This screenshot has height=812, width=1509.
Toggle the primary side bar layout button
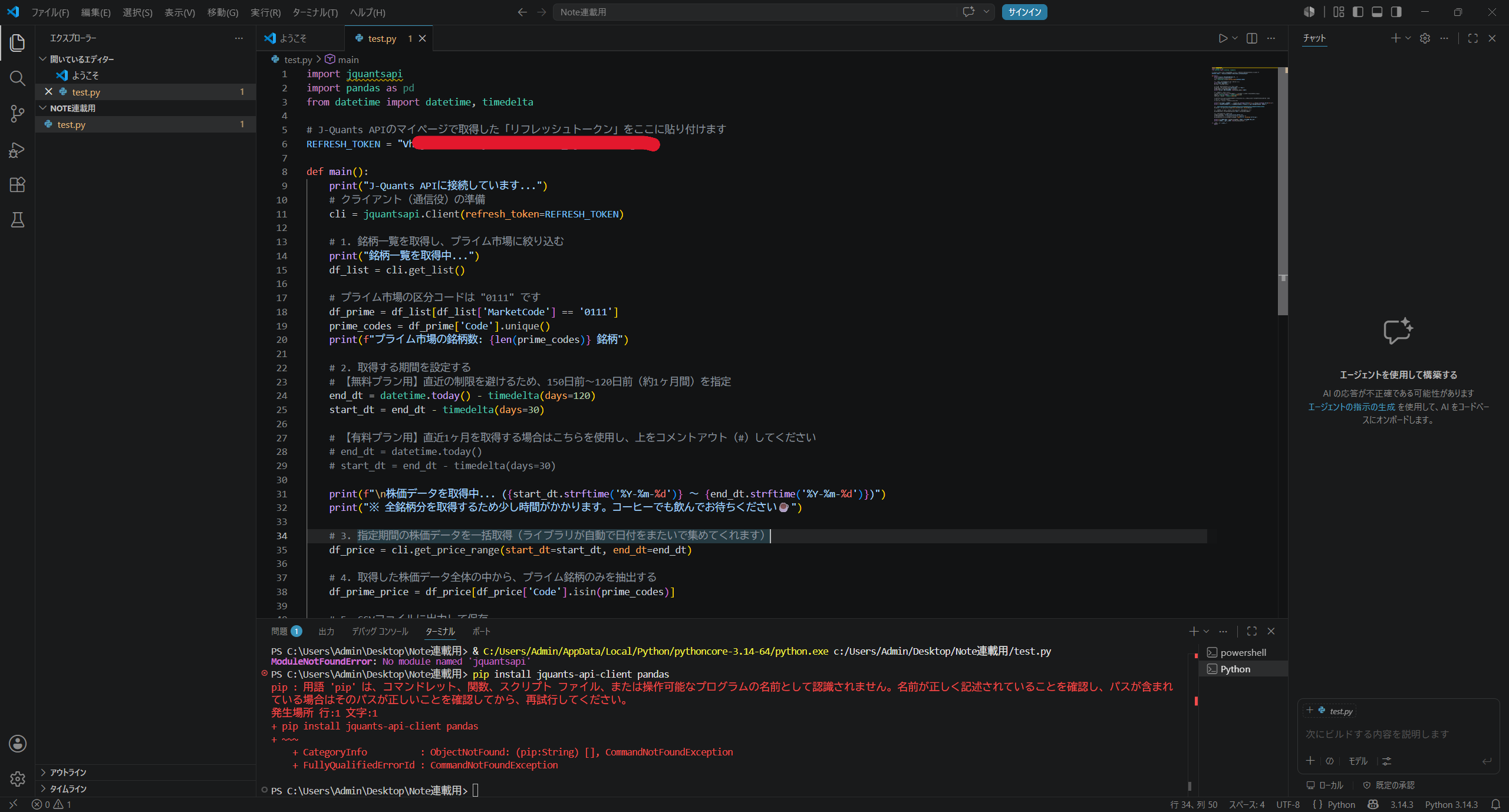[x=1358, y=12]
